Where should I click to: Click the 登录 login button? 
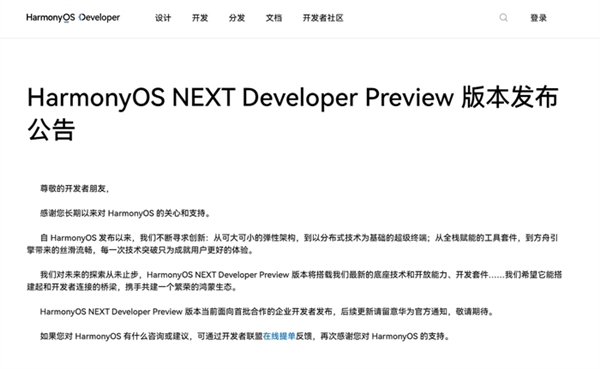(x=538, y=18)
